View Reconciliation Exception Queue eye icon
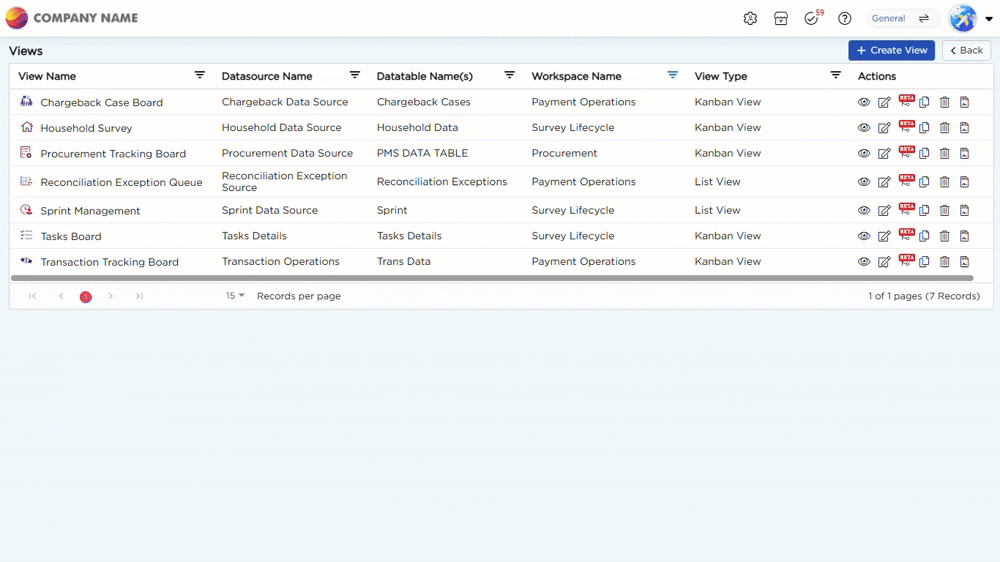Image resolution: width=1000 pixels, height=562 pixels. coord(864,182)
